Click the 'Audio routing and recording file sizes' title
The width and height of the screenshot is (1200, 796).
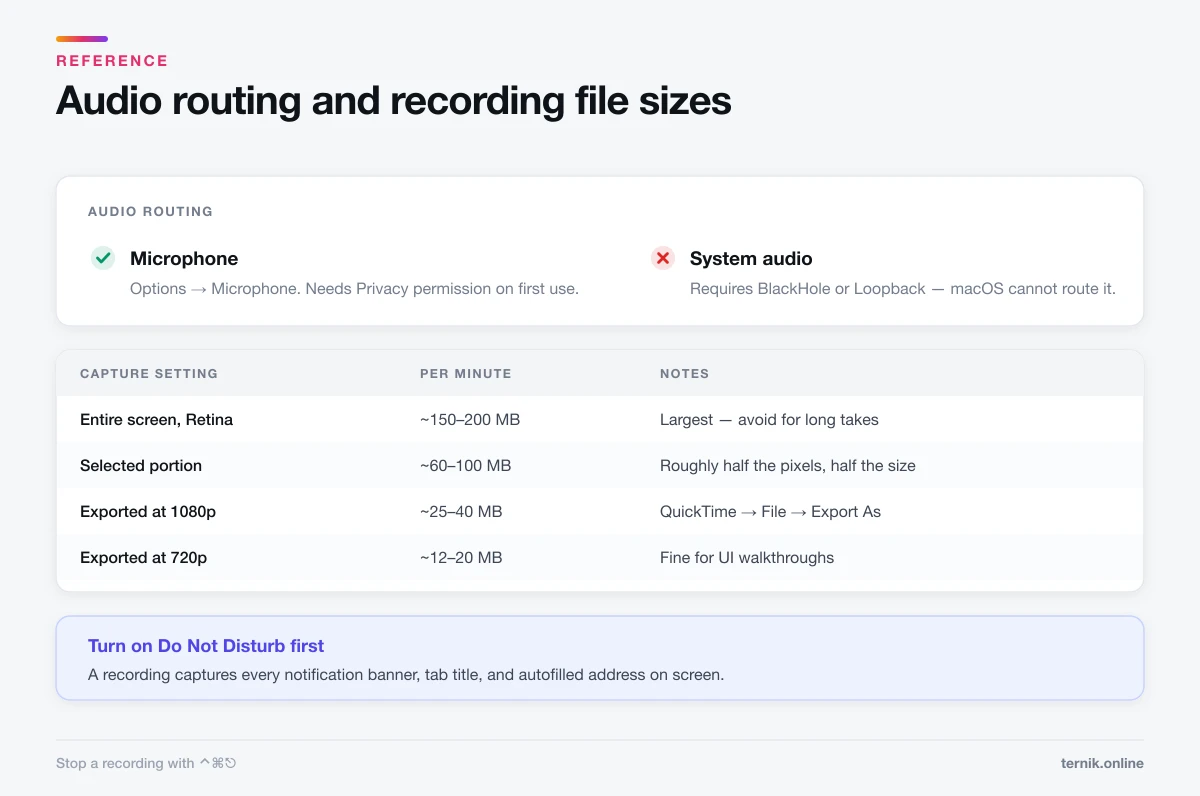393,101
